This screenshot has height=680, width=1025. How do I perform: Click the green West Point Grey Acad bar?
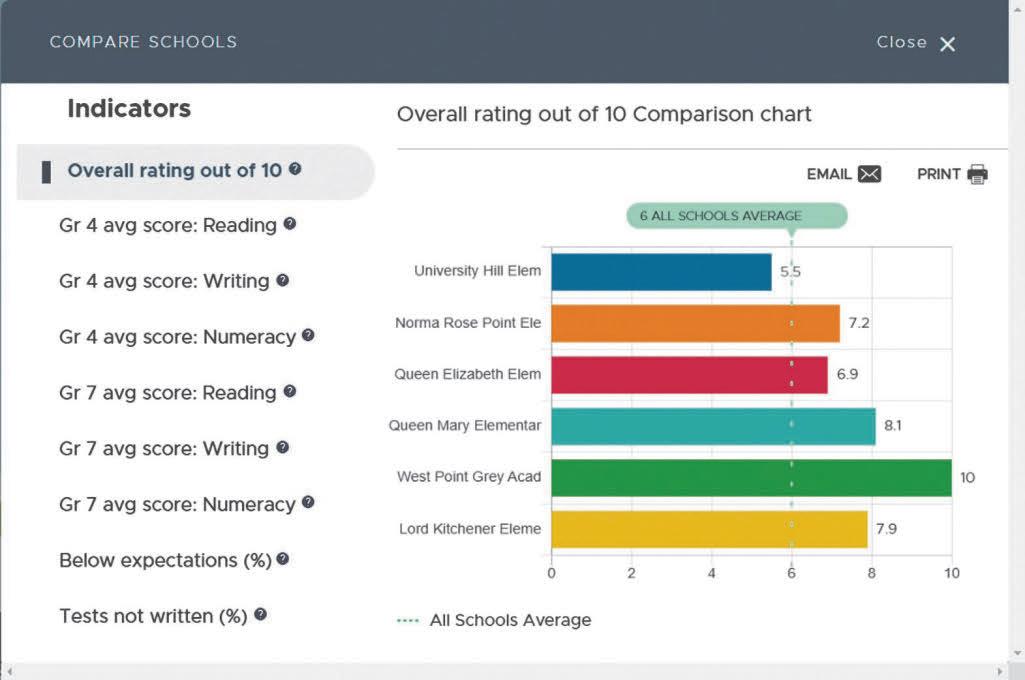(750, 478)
